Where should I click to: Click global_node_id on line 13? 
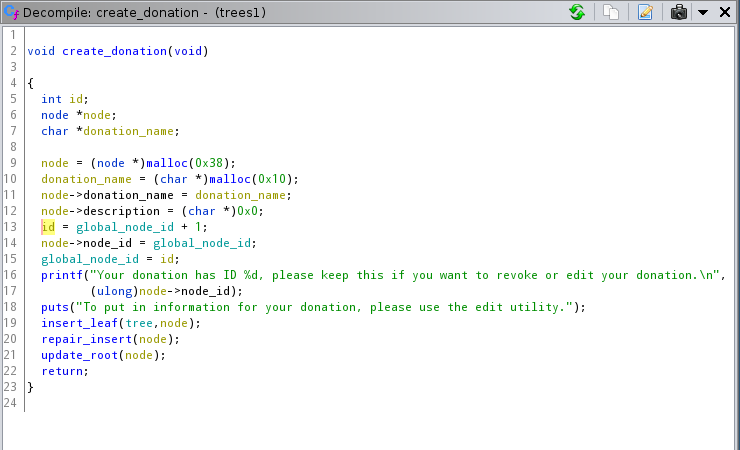[125, 227]
